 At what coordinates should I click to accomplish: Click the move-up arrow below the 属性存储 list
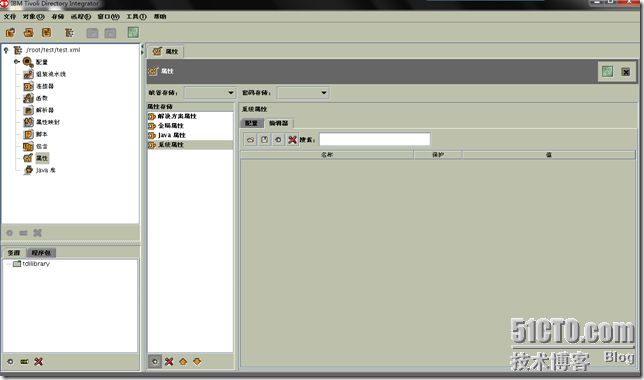pyautogui.click(x=183, y=362)
